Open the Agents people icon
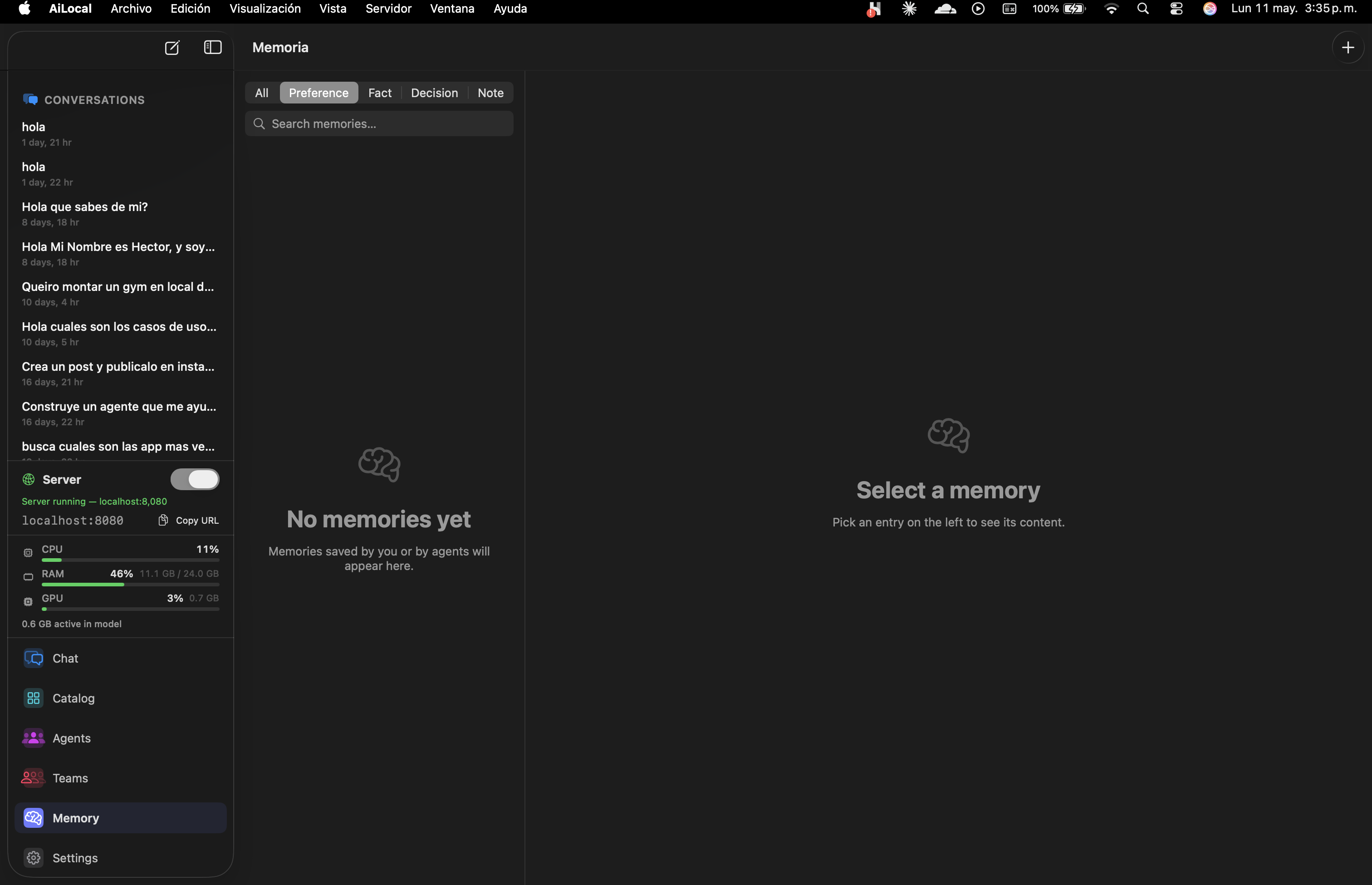This screenshot has width=1372, height=885. pyautogui.click(x=33, y=738)
